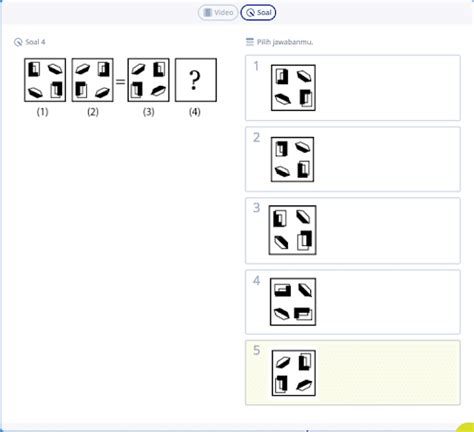Image resolution: width=474 pixels, height=432 pixels.
Task: Click the list icon beside Pilih jawabanmu
Action: click(x=250, y=42)
